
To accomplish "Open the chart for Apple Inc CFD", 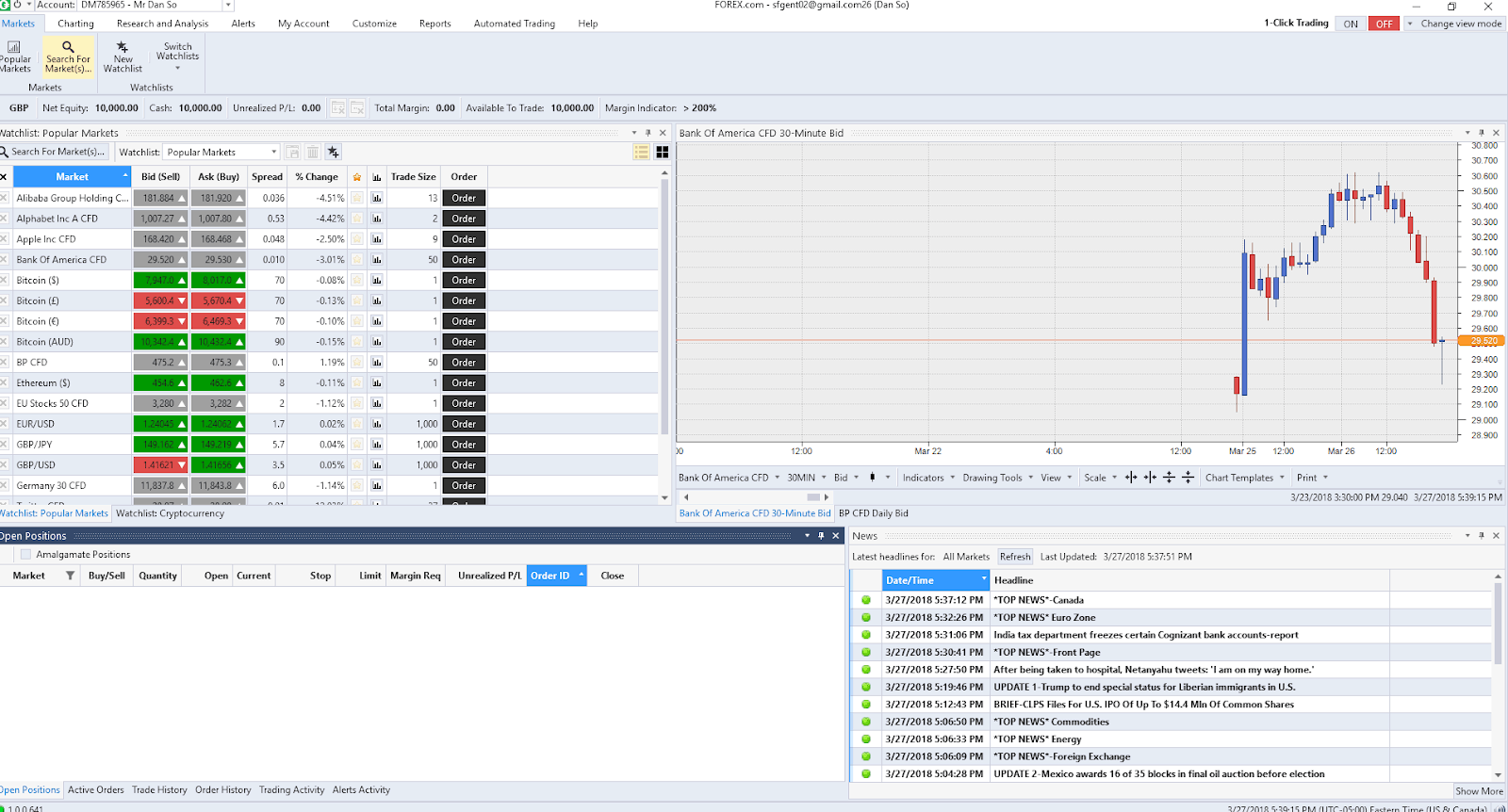I will coord(377,239).
